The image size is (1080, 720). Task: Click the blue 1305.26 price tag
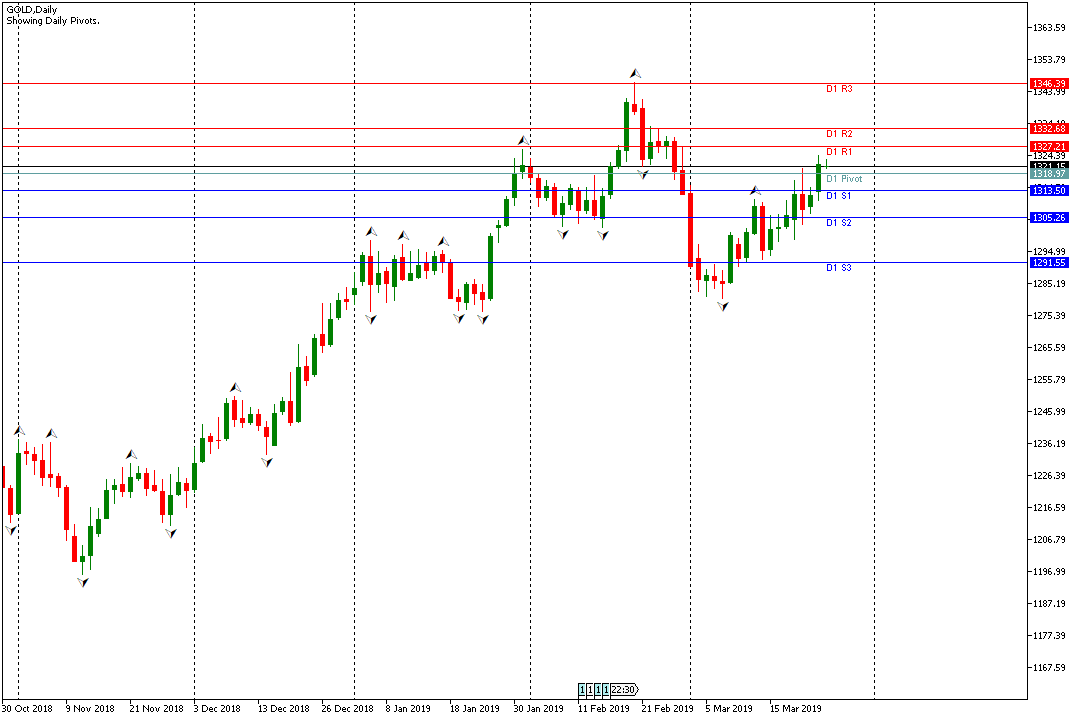(x=1049, y=218)
